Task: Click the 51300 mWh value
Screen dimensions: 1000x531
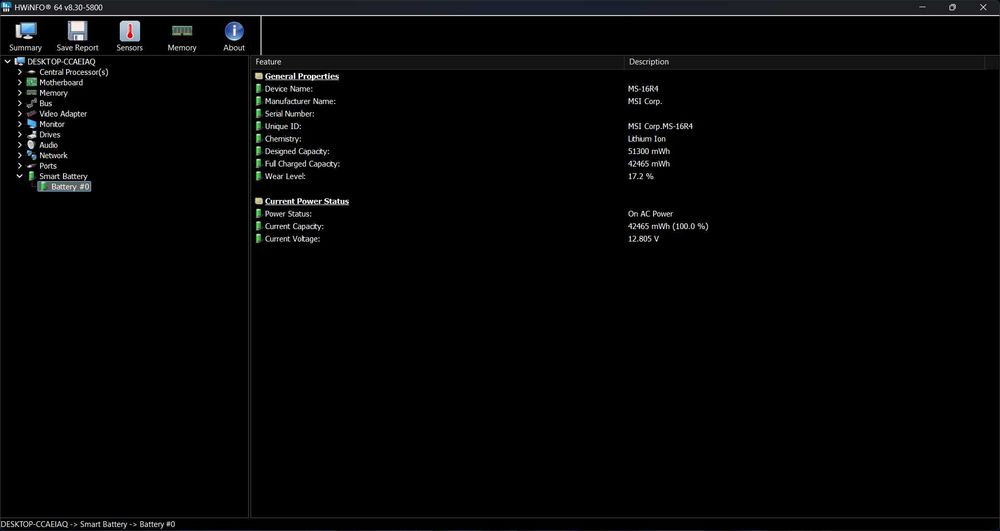Action: [x=649, y=151]
